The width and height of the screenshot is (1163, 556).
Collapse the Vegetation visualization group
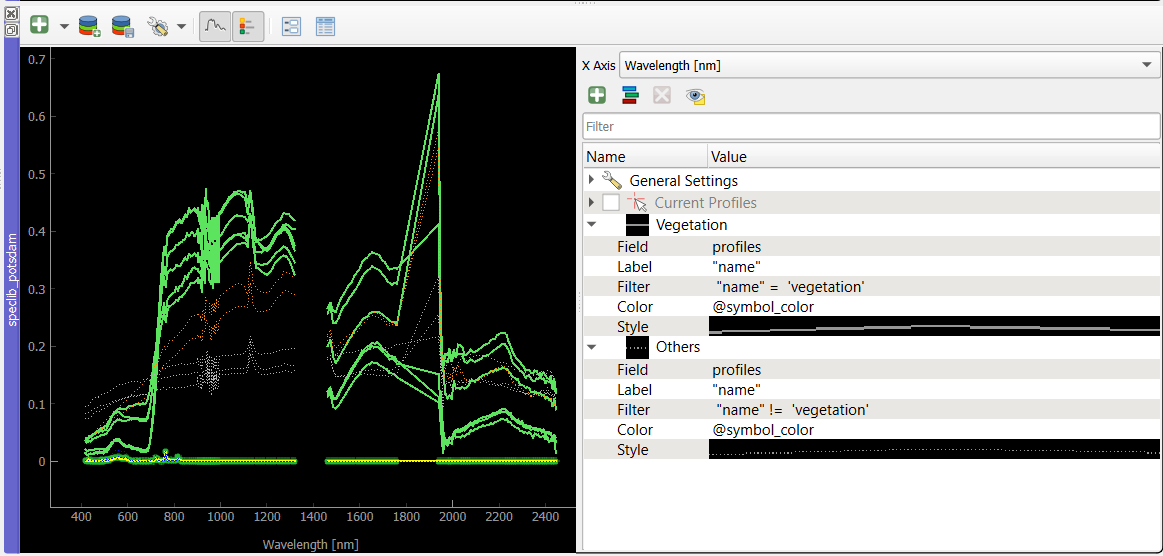click(x=591, y=224)
